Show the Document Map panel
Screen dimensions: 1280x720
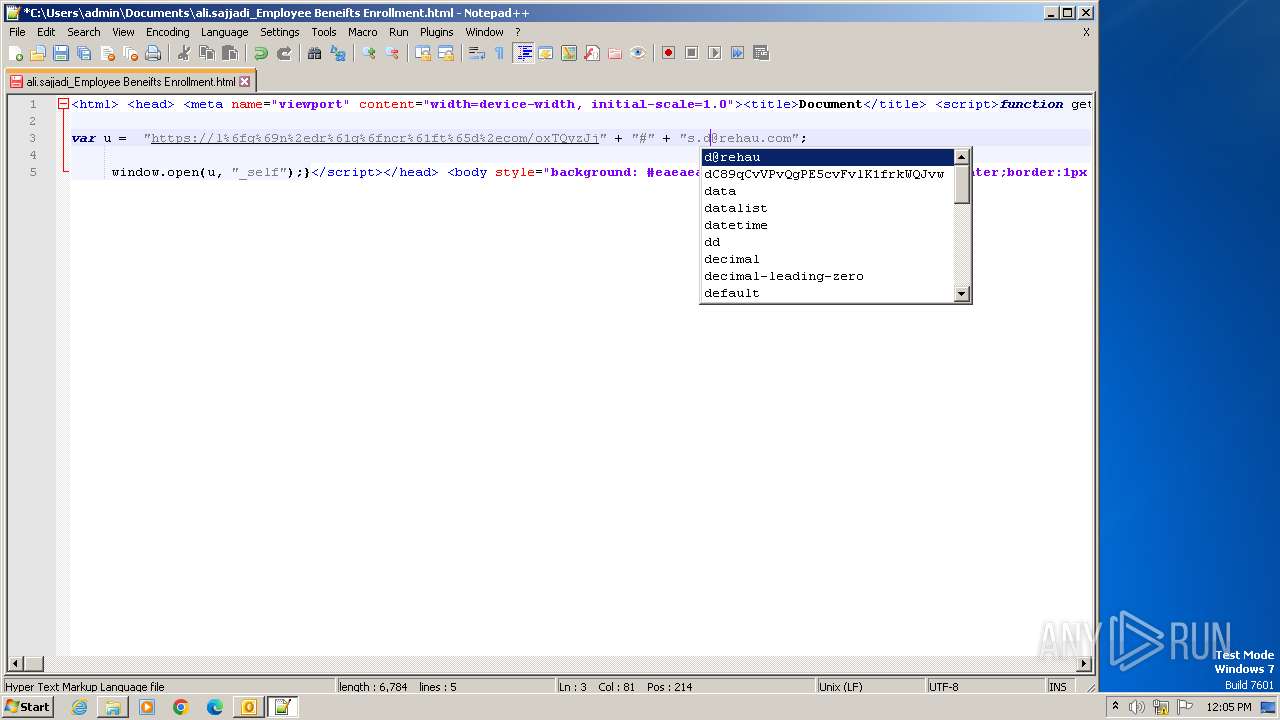[568, 53]
